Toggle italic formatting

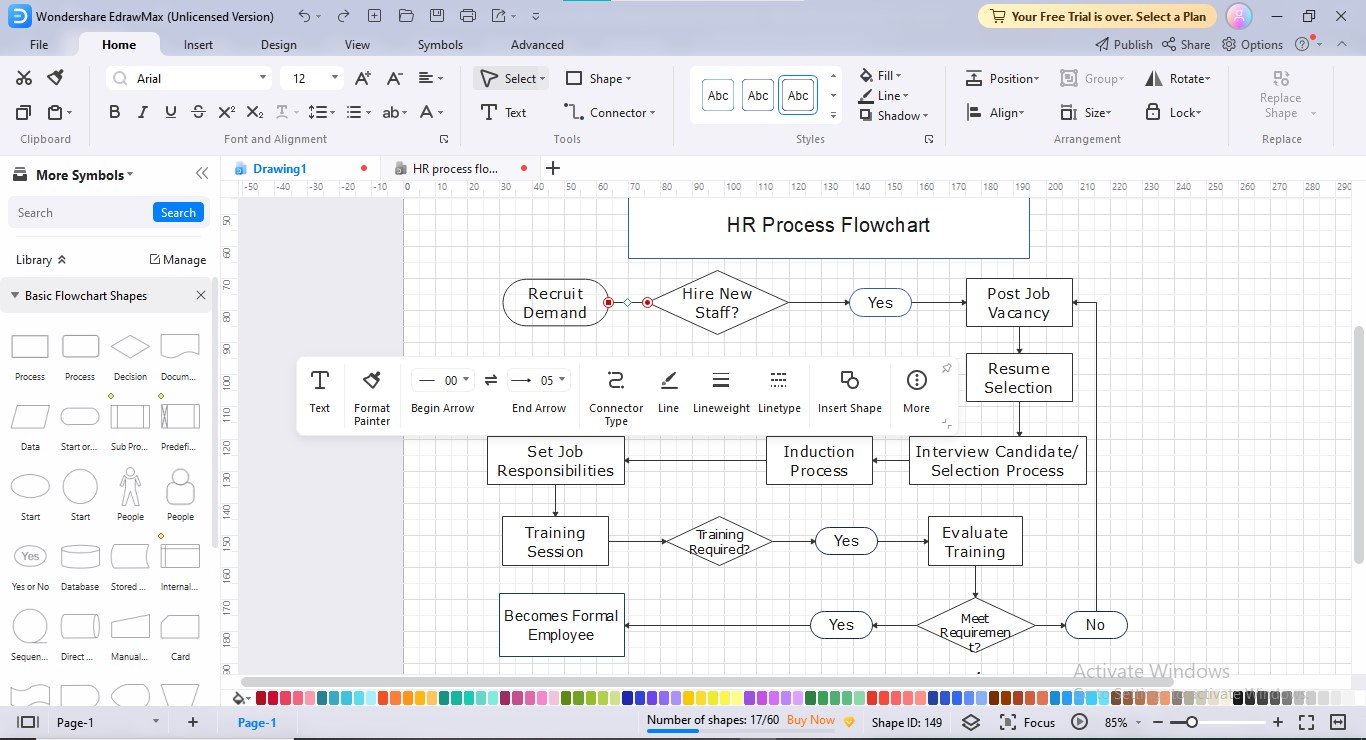coord(142,112)
